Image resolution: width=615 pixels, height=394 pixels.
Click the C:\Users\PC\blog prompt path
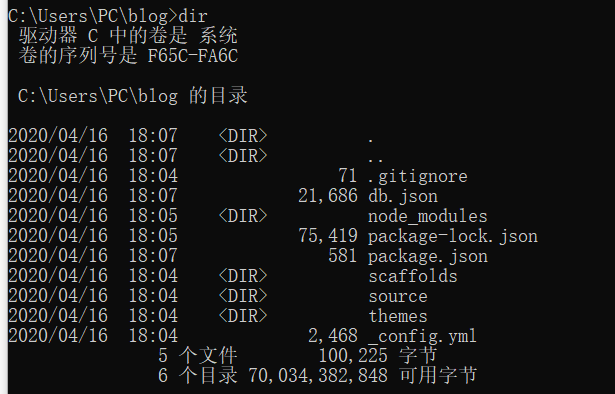[88, 16]
